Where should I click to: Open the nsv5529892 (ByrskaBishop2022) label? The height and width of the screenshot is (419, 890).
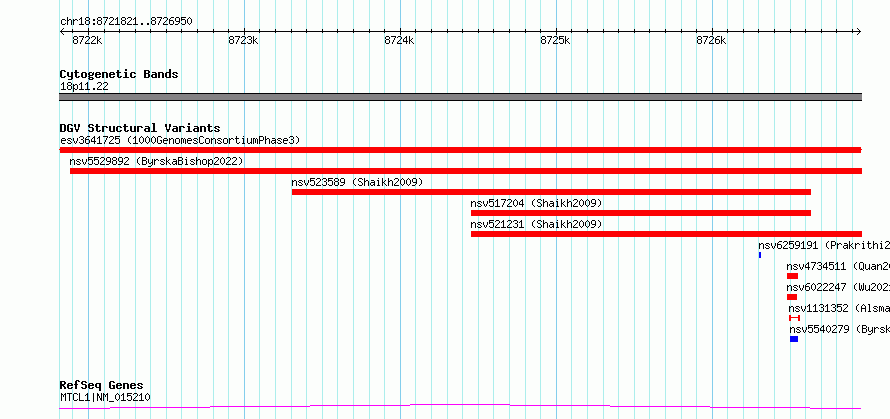pos(156,161)
